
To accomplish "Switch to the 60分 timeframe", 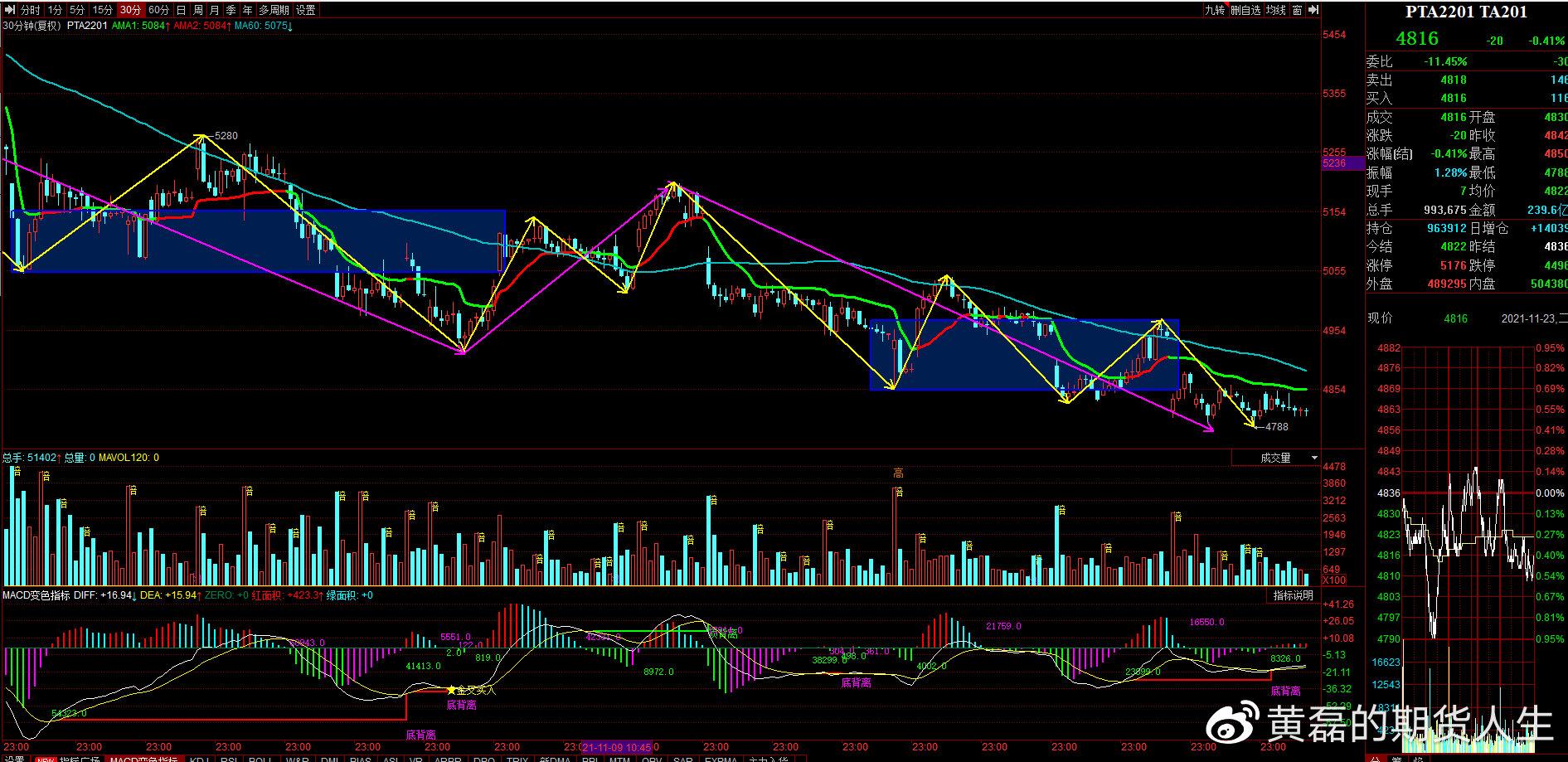I will tap(158, 10).
